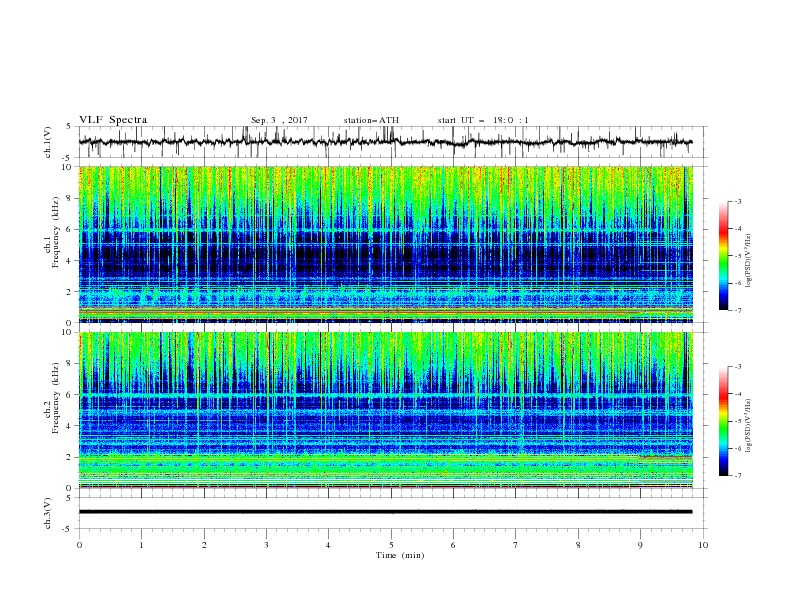Click inside the ch.1 spectrogram panel
The height and width of the screenshot is (612, 792).
(x=386, y=244)
